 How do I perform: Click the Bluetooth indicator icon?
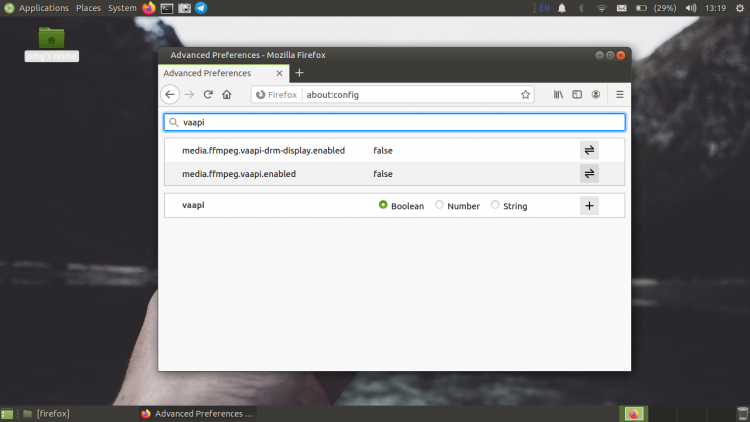point(581,8)
